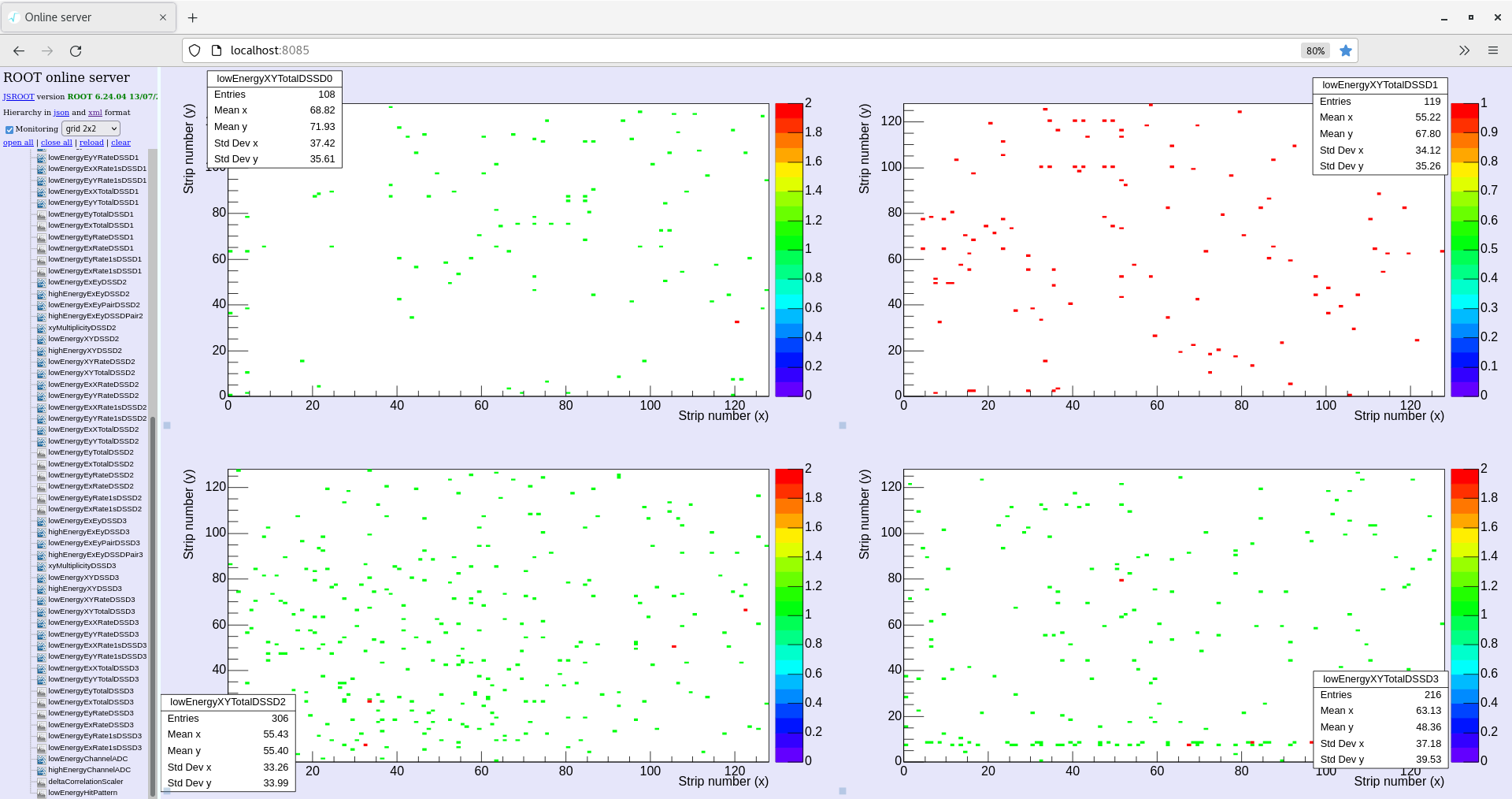Open the JSROOT link
Viewport: 1512px width, 799px height.
(18, 97)
